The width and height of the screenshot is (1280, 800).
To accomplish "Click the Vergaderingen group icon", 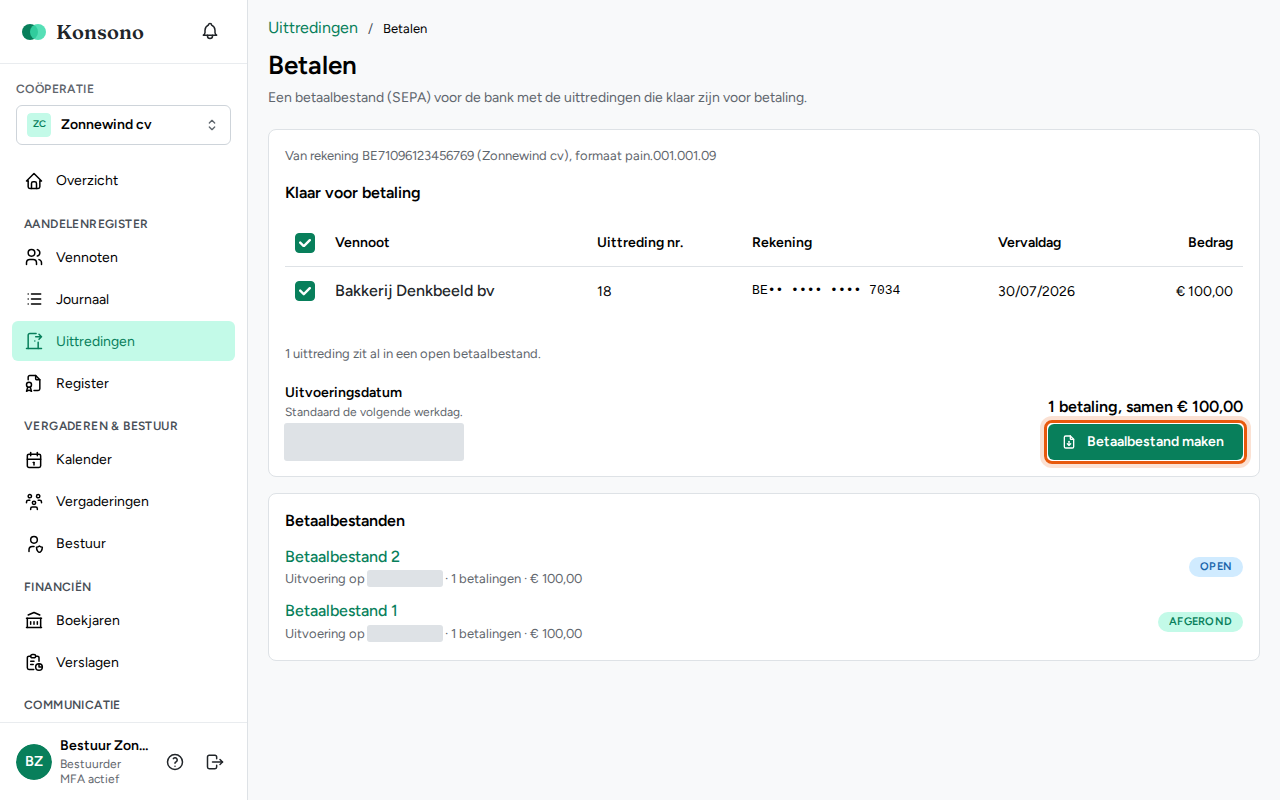I will (x=34, y=502).
